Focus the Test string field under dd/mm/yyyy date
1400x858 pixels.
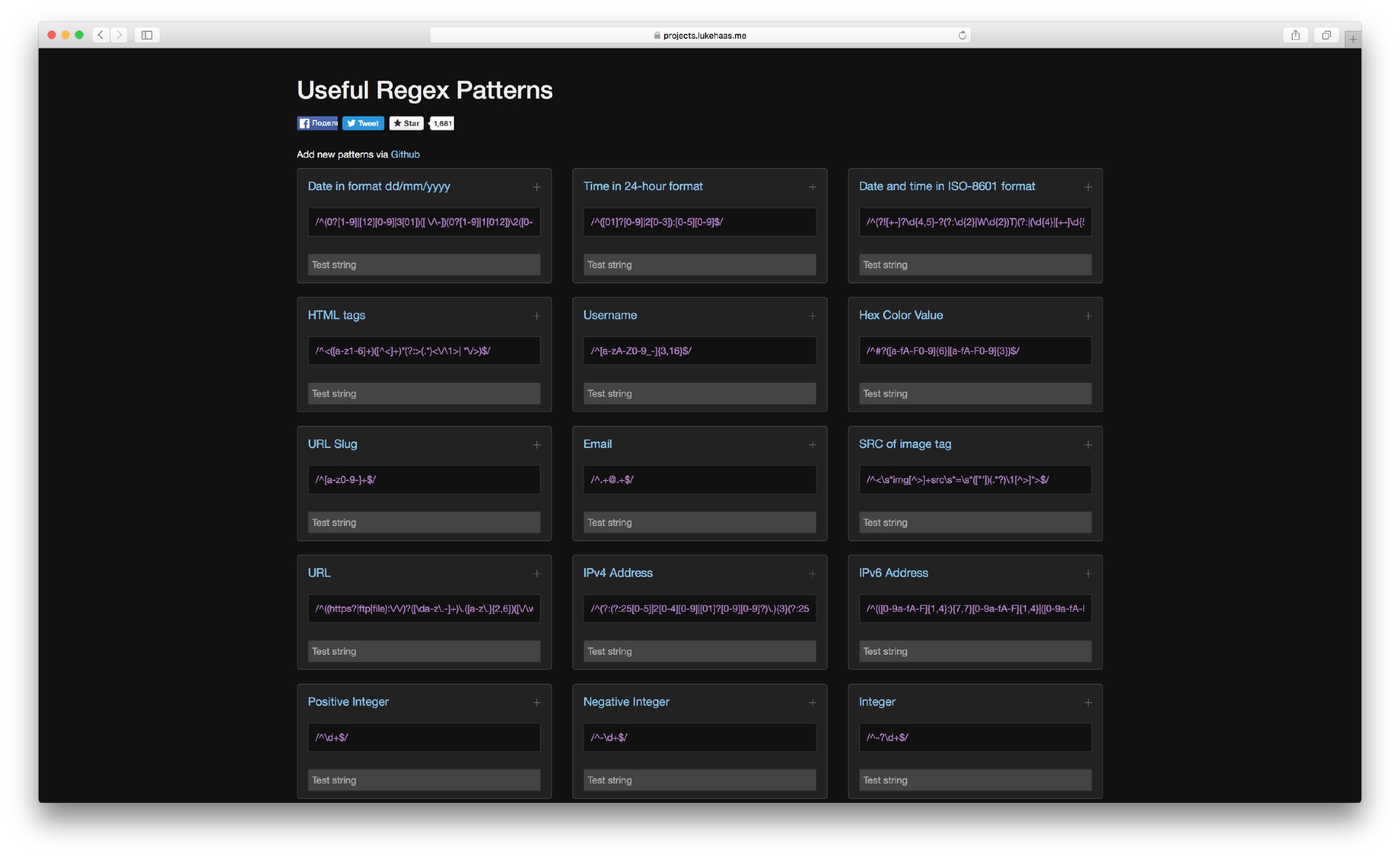coord(424,264)
